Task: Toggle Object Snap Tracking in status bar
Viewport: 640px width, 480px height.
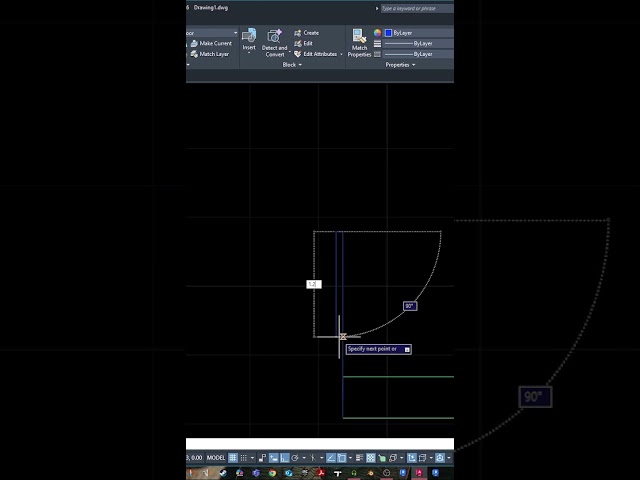Action: pos(331,458)
